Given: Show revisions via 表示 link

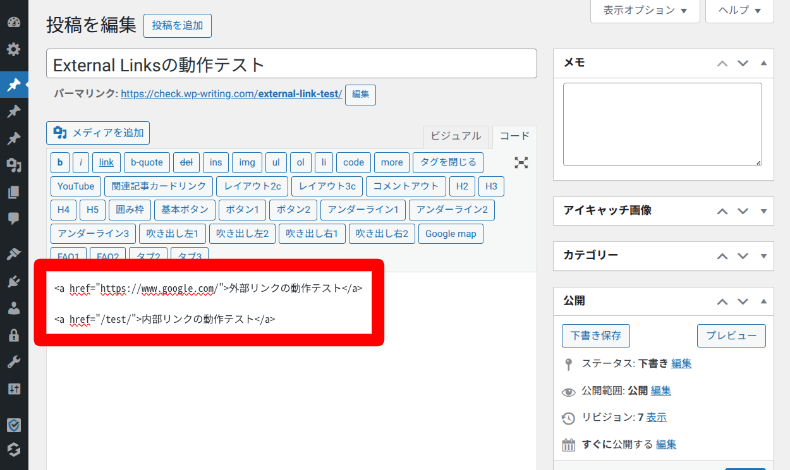Looking at the screenshot, I should pyautogui.click(x=656, y=418).
